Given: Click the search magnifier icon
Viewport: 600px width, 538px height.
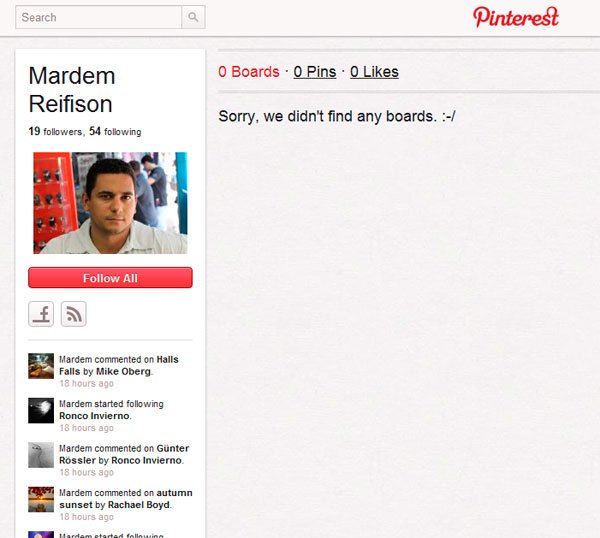Looking at the screenshot, I should pyautogui.click(x=193, y=17).
